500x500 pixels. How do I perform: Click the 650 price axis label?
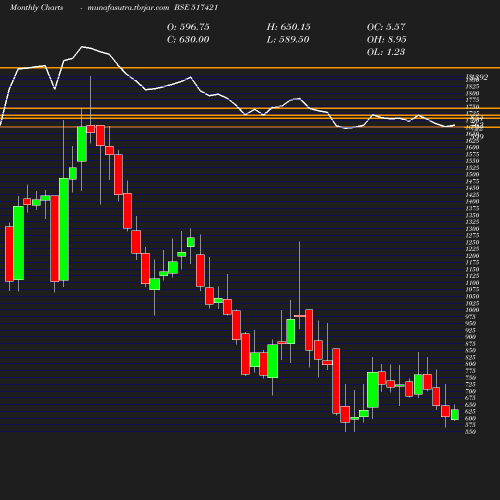tap(471, 405)
